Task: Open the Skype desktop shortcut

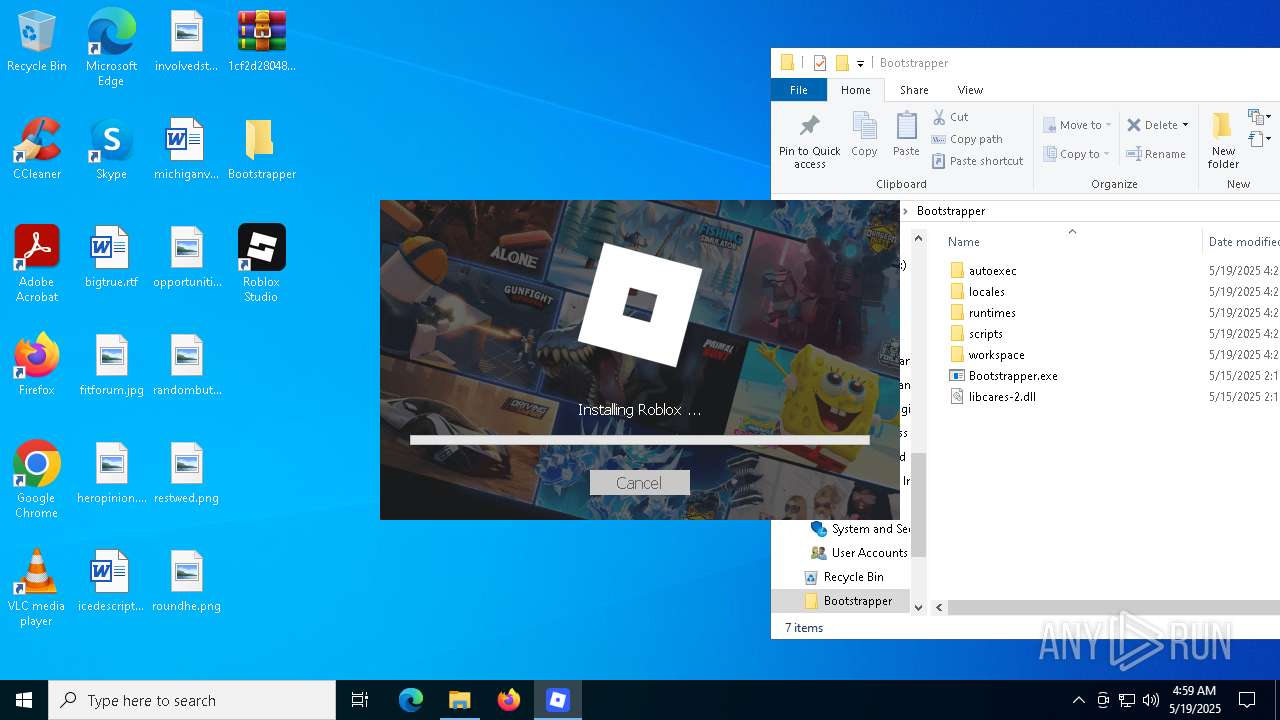Action: [111, 149]
